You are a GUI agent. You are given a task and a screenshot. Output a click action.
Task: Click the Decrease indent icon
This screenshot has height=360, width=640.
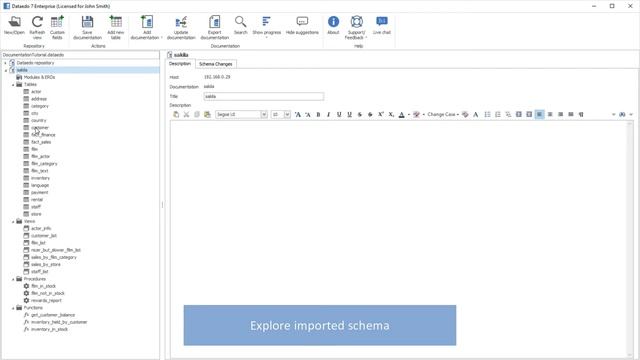pyautogui.click(x=518, y=115)
